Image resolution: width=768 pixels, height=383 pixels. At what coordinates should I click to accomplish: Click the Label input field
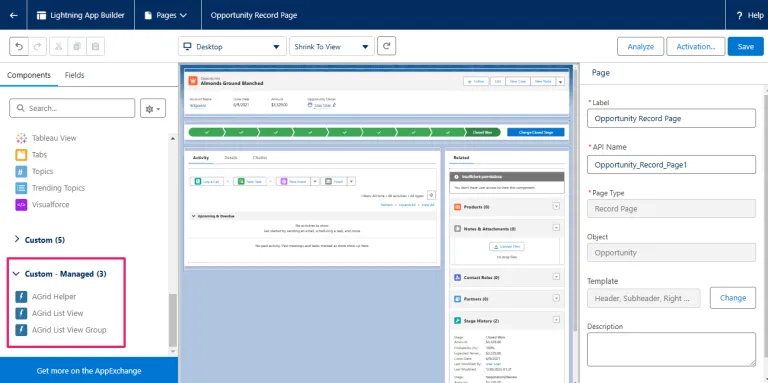point(672,119)
